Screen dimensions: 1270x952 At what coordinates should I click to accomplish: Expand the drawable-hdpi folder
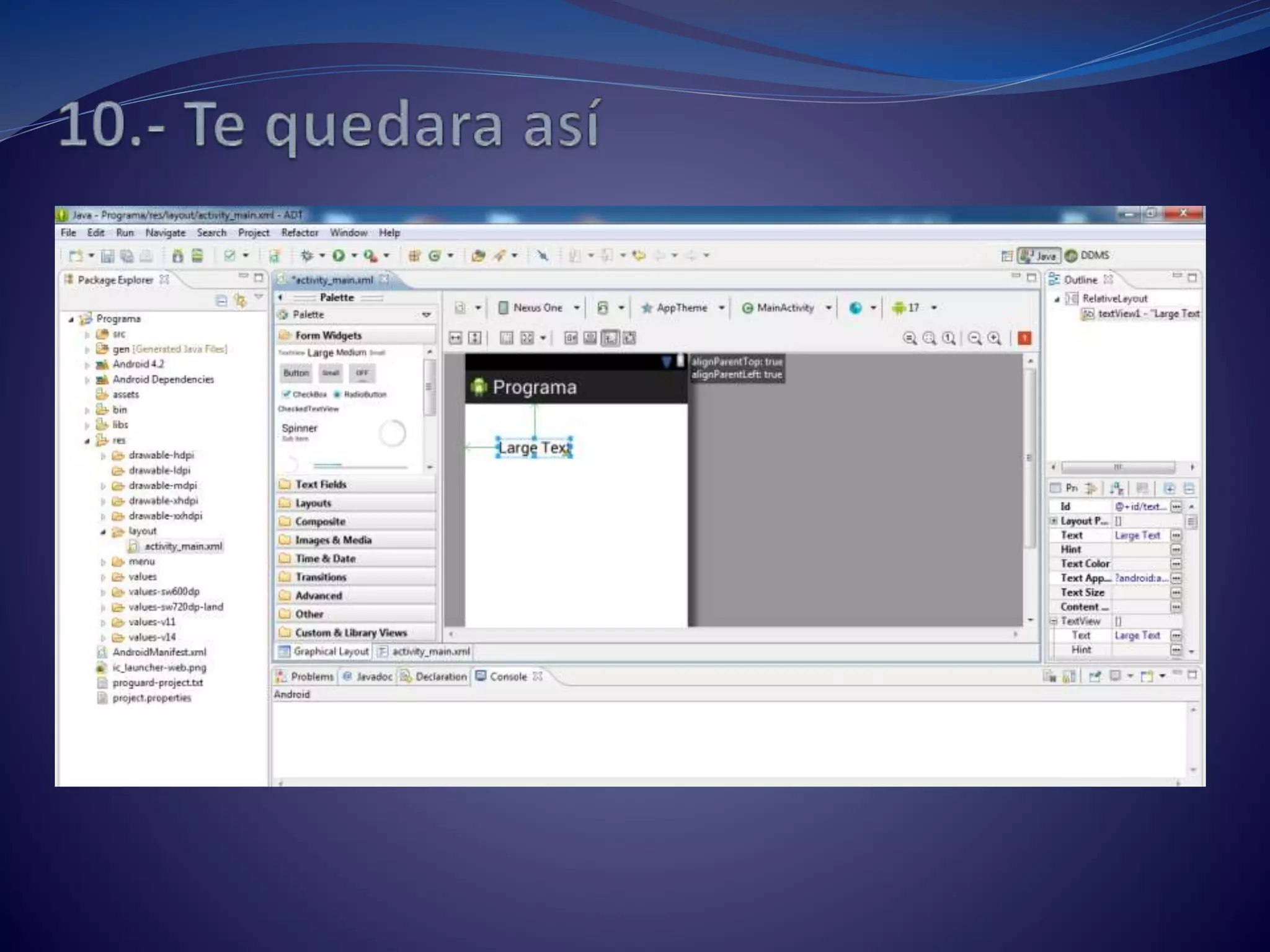pyautogui.click(x=104, y=456)
